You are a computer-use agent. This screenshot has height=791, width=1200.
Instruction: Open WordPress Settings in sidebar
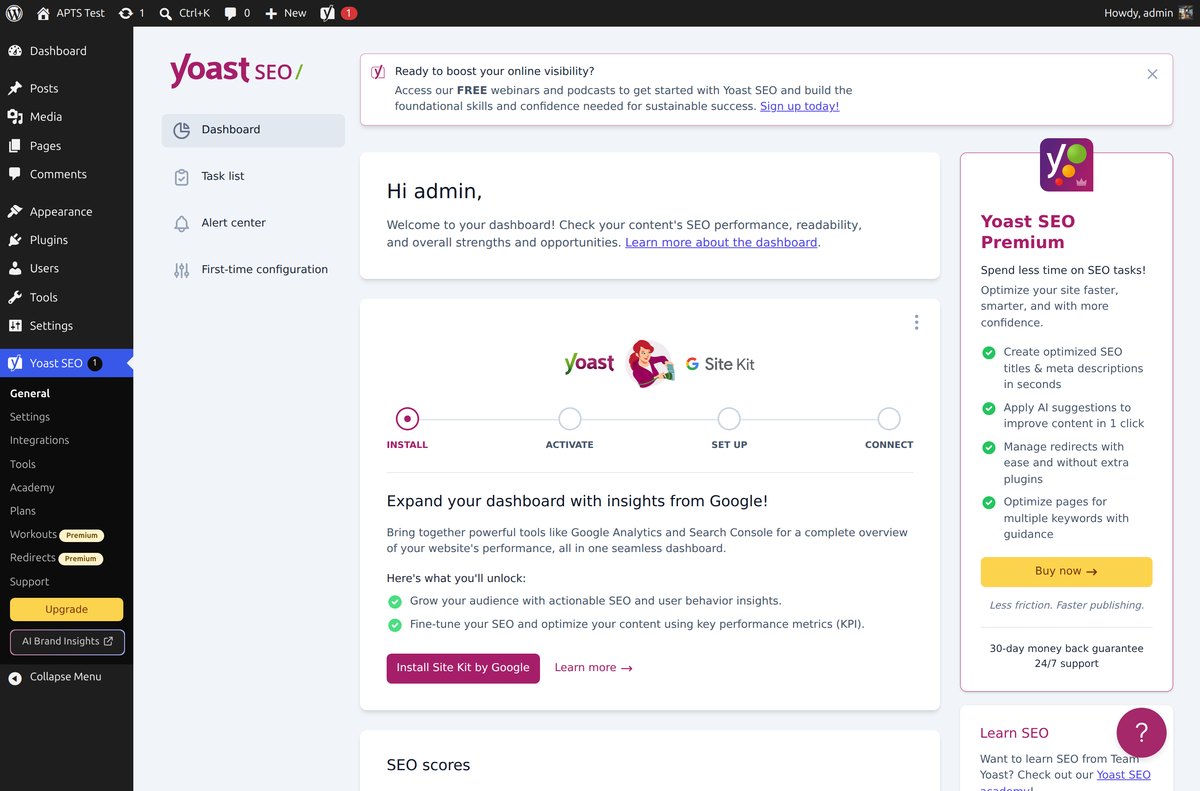[66, 326]
